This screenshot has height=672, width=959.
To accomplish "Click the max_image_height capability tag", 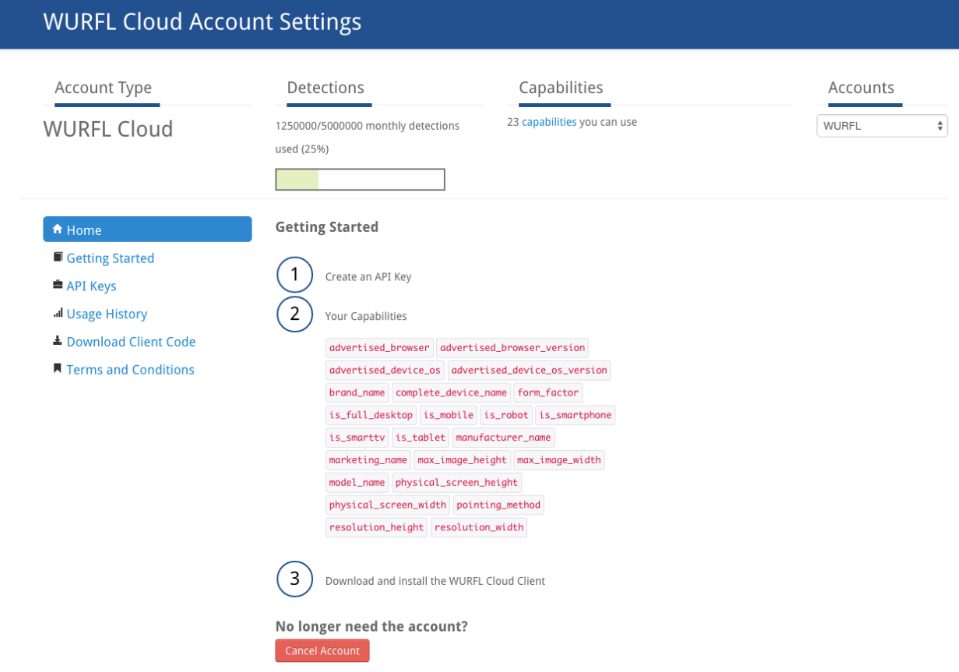I will pyautogui.click(x=462, y=460).
